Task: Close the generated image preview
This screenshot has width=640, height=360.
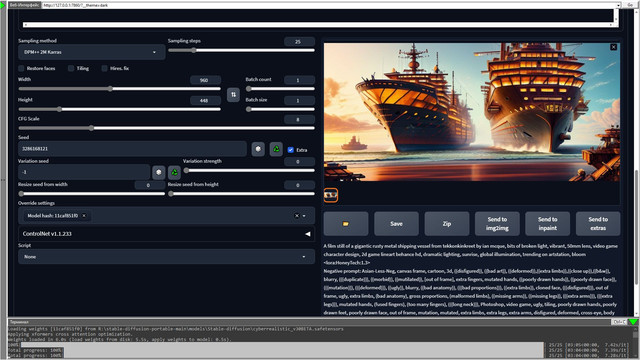Action: (x=613, y=47)
